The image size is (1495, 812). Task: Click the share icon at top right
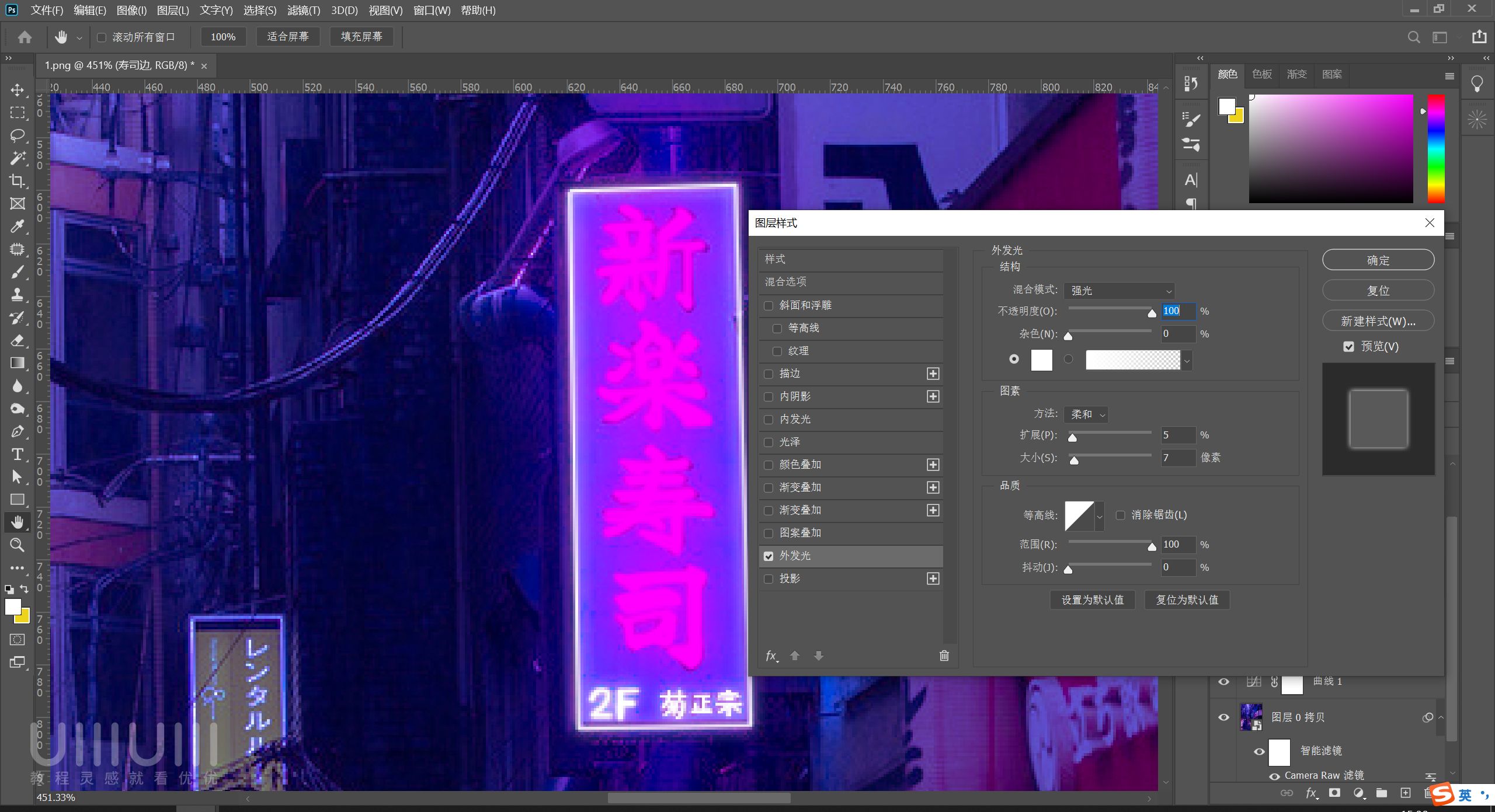1479,37
